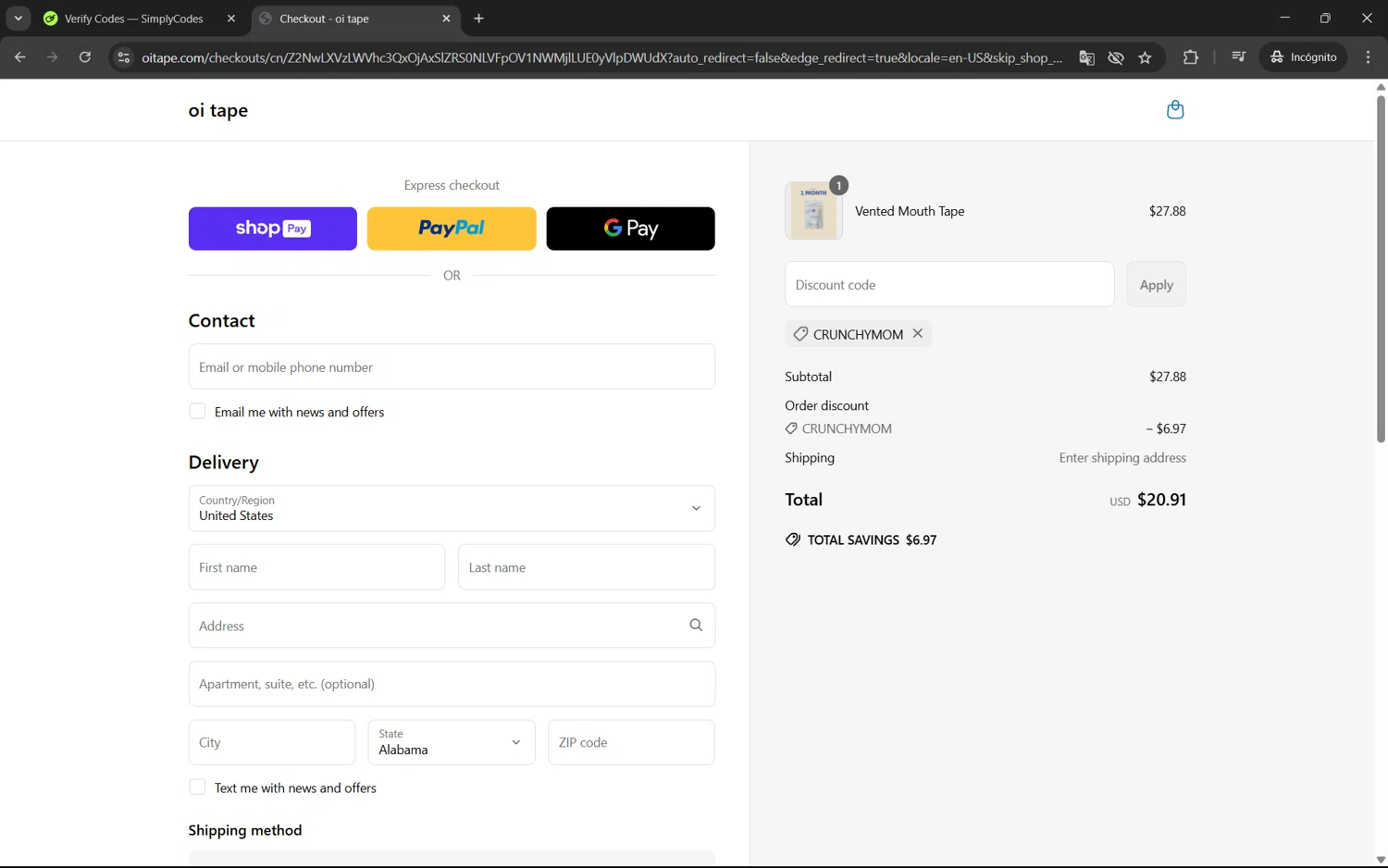
Task: Go forward in browser history
Action: coord(52,57)
